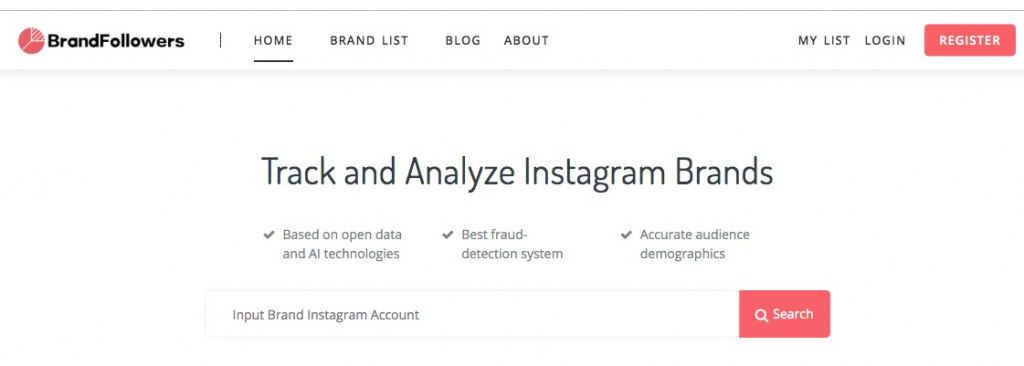Click the vertical divider beside the logo
Image resolution: width=1024 pixels, height=366 pixels.
(x=220, y=41)
